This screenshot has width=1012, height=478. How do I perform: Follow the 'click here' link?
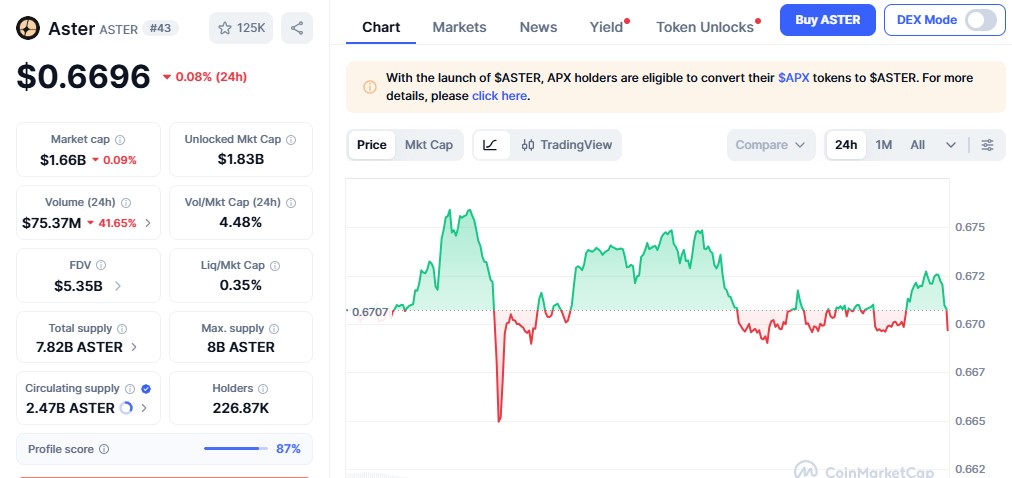point(500,96)
